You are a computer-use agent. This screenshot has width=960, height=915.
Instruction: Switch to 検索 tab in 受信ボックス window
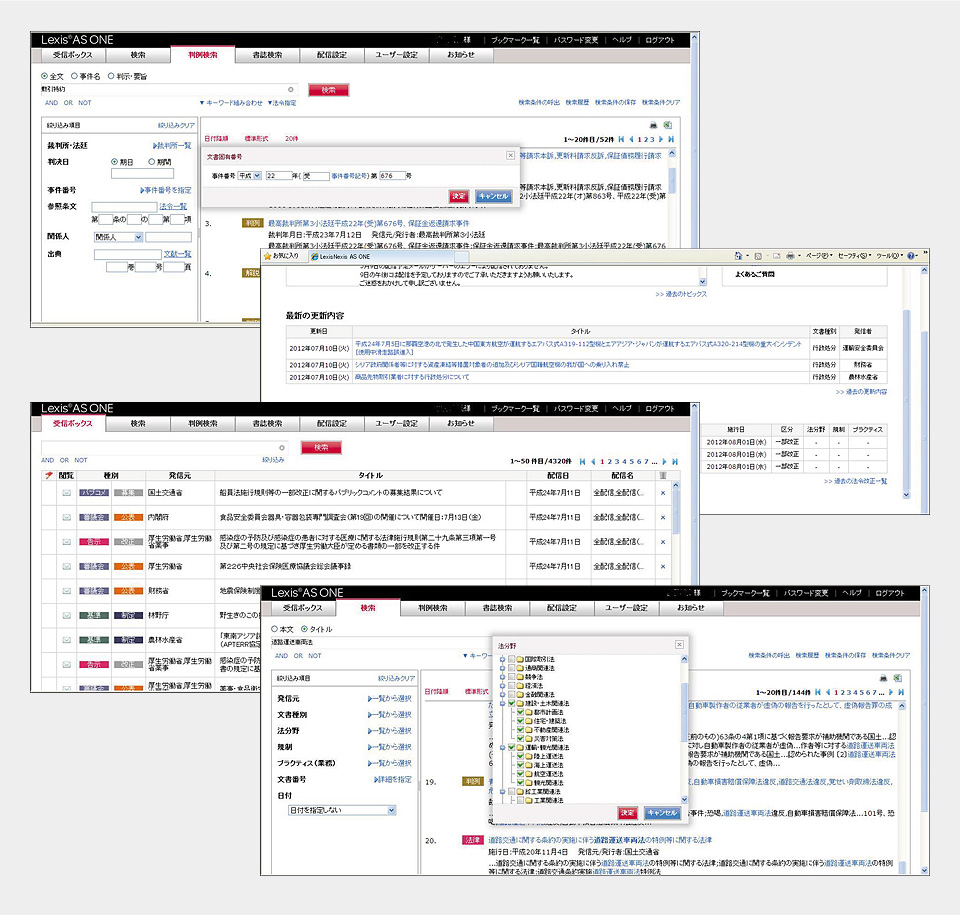pos(138,424)
